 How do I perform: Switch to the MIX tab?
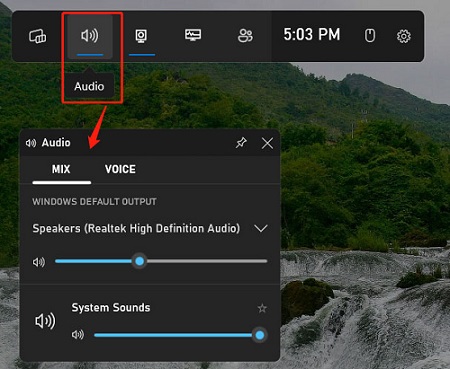click(x=61, y=169)
